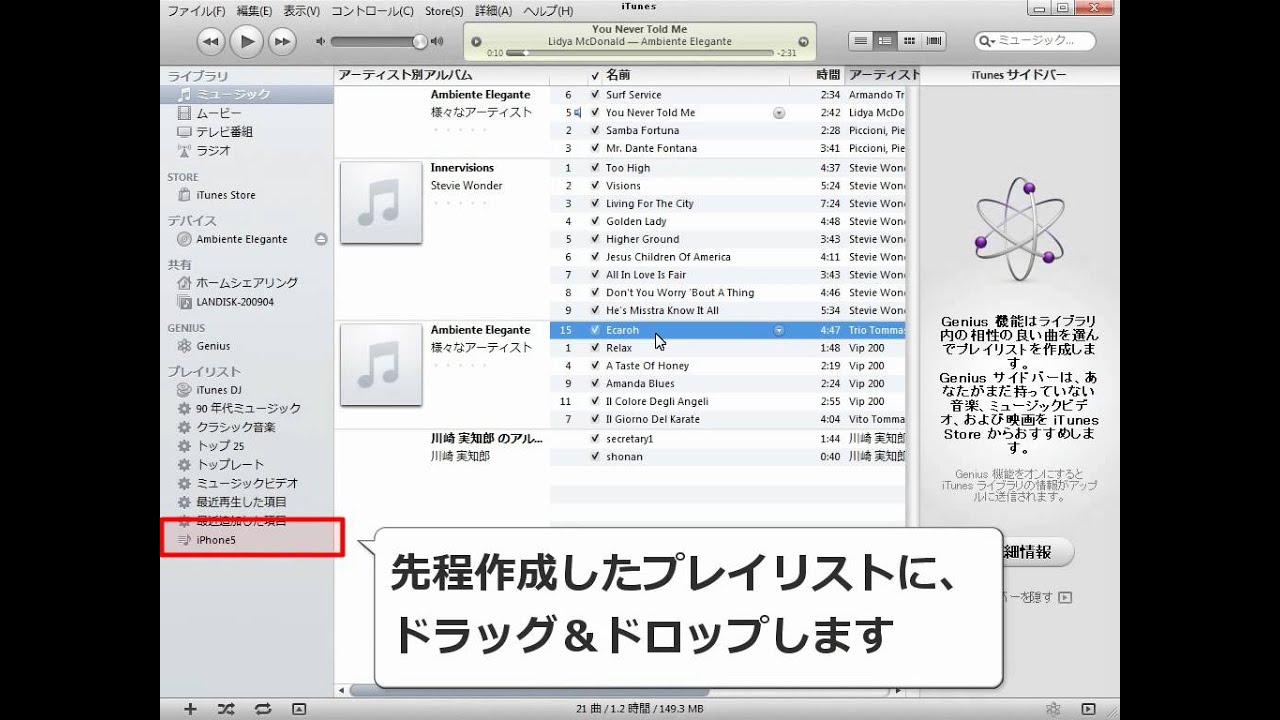
Task: Uncheck the secretary1 checkbox
Action: 595,439
